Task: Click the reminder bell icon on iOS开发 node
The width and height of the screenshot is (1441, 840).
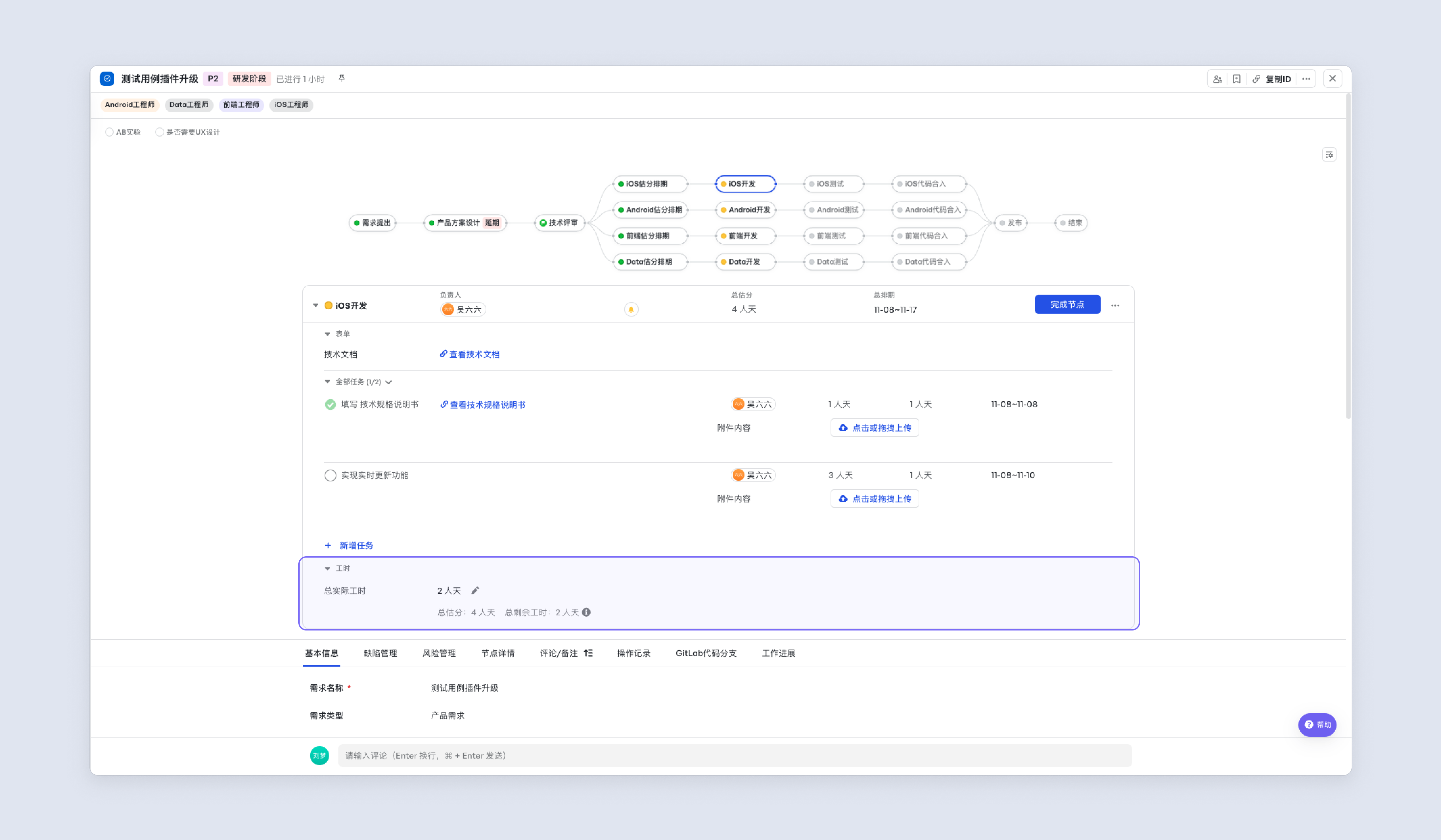Action: click(x=631, y=309)
